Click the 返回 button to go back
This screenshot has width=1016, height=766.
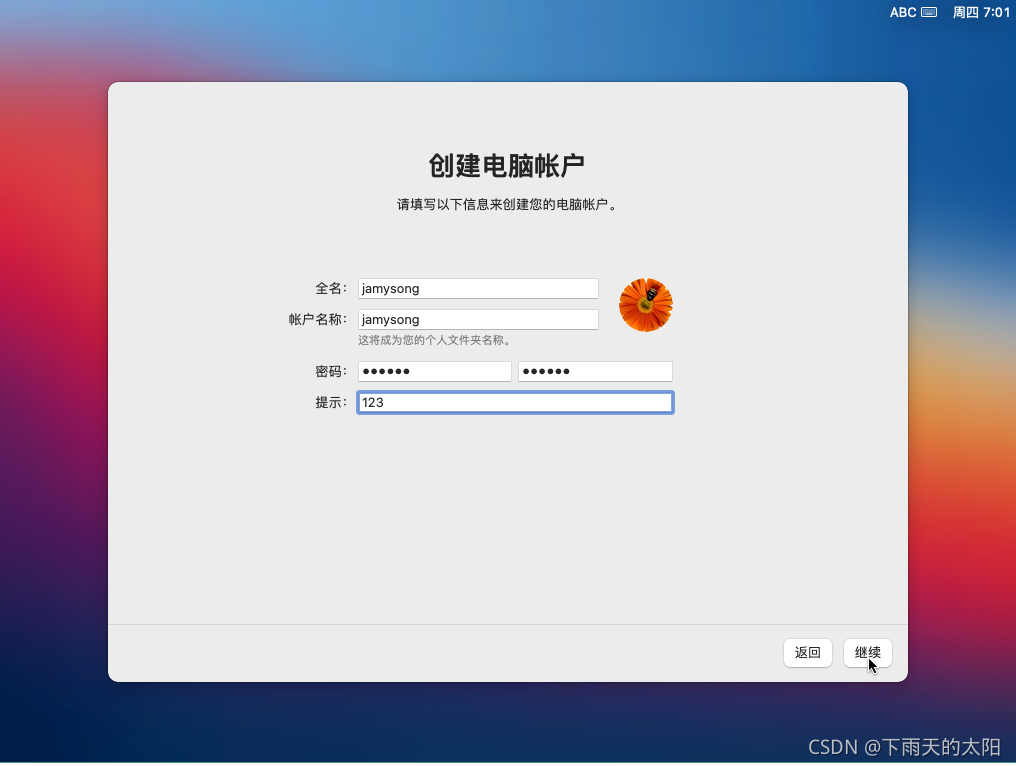(807, 652)
